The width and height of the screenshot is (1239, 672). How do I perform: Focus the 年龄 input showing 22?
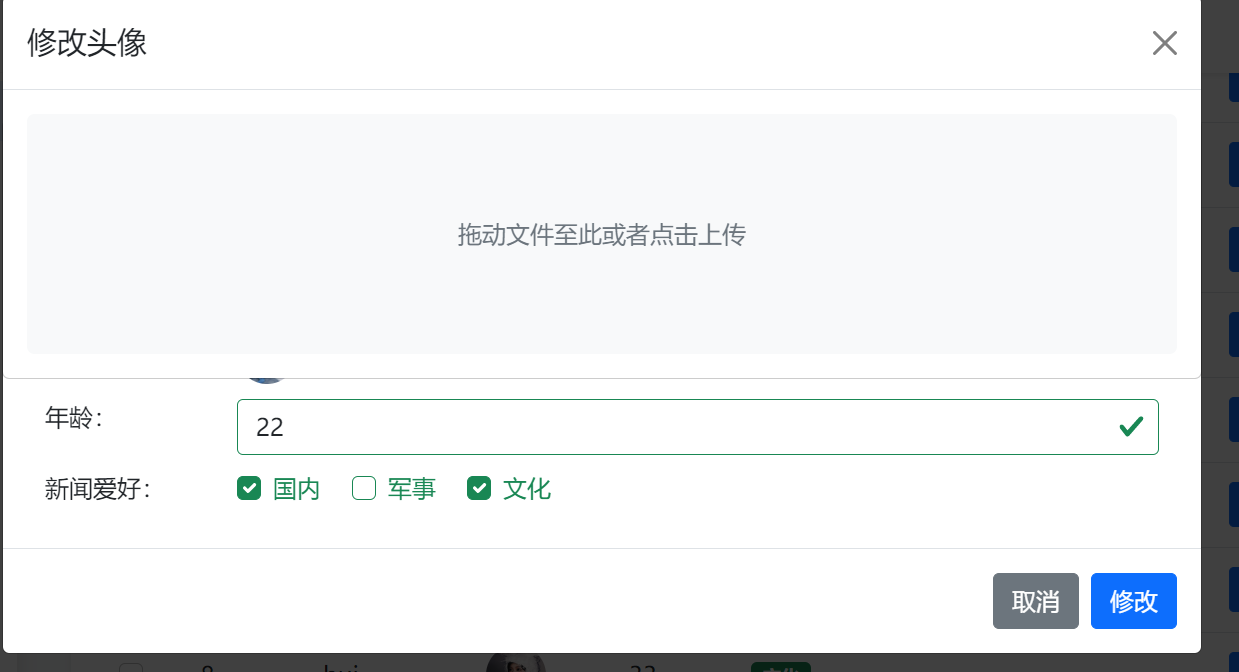(x=697, y=427)
